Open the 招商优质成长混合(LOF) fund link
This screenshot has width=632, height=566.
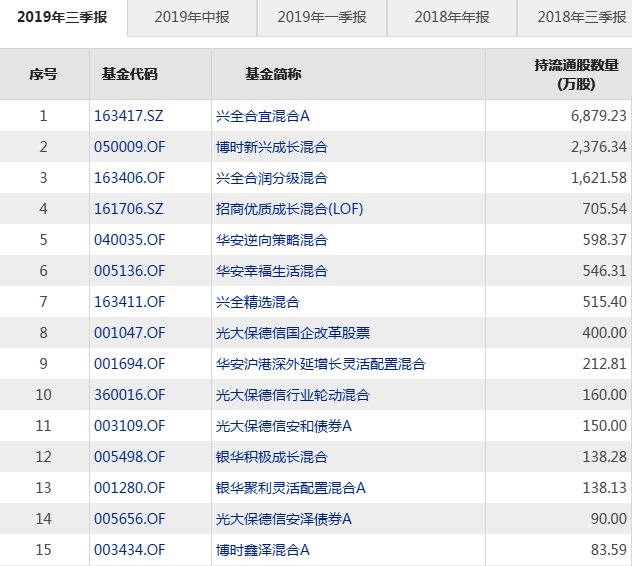point(289,209)
